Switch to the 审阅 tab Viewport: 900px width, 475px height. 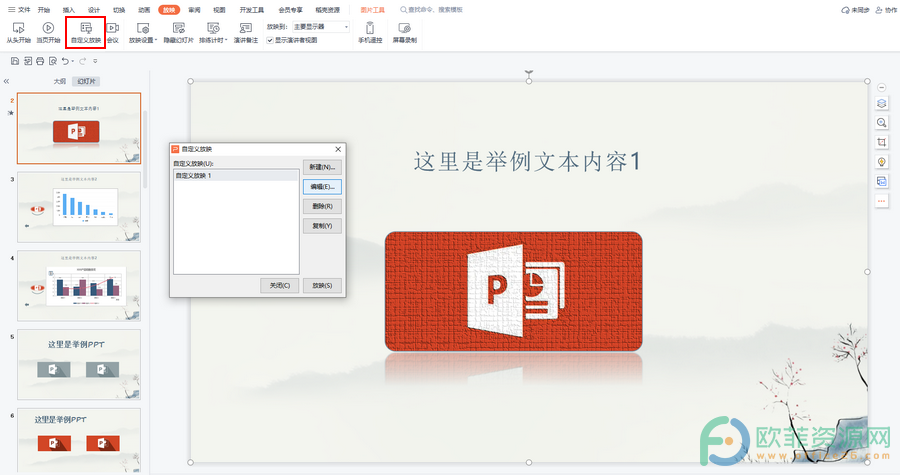[195, 10]
